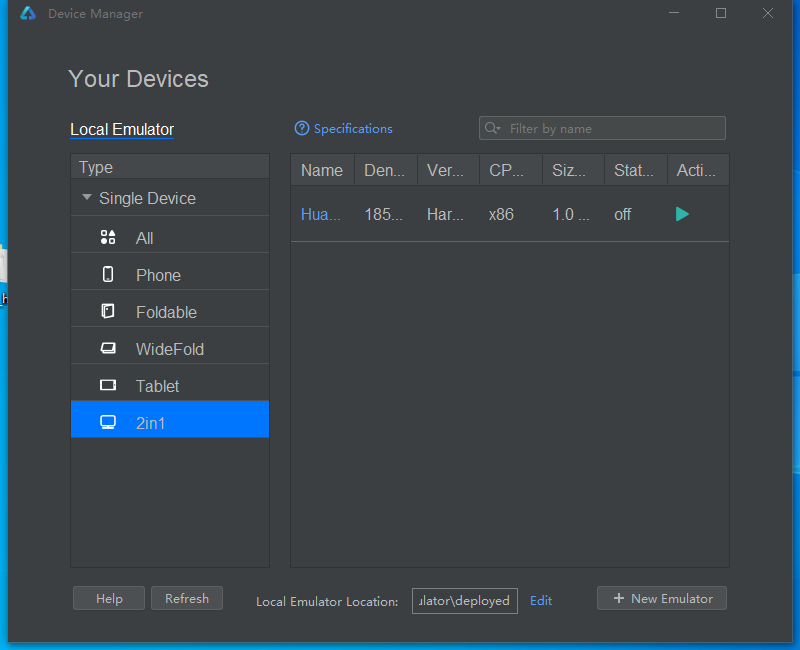Collapse the Single Device tree node

point(87,198)
